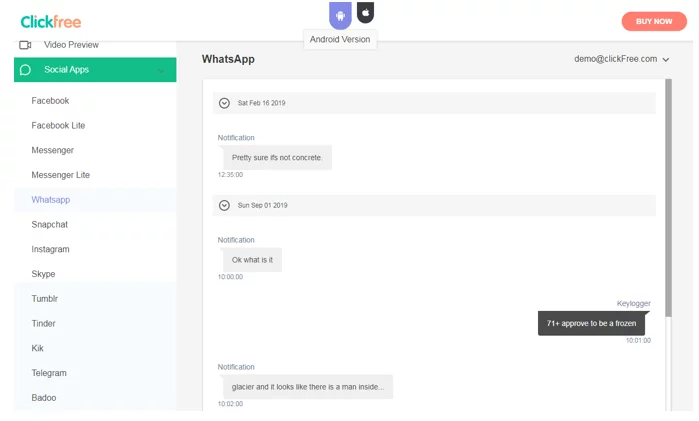
Task: Click message 'Ok what is it'
Action: tap(252, 260)
